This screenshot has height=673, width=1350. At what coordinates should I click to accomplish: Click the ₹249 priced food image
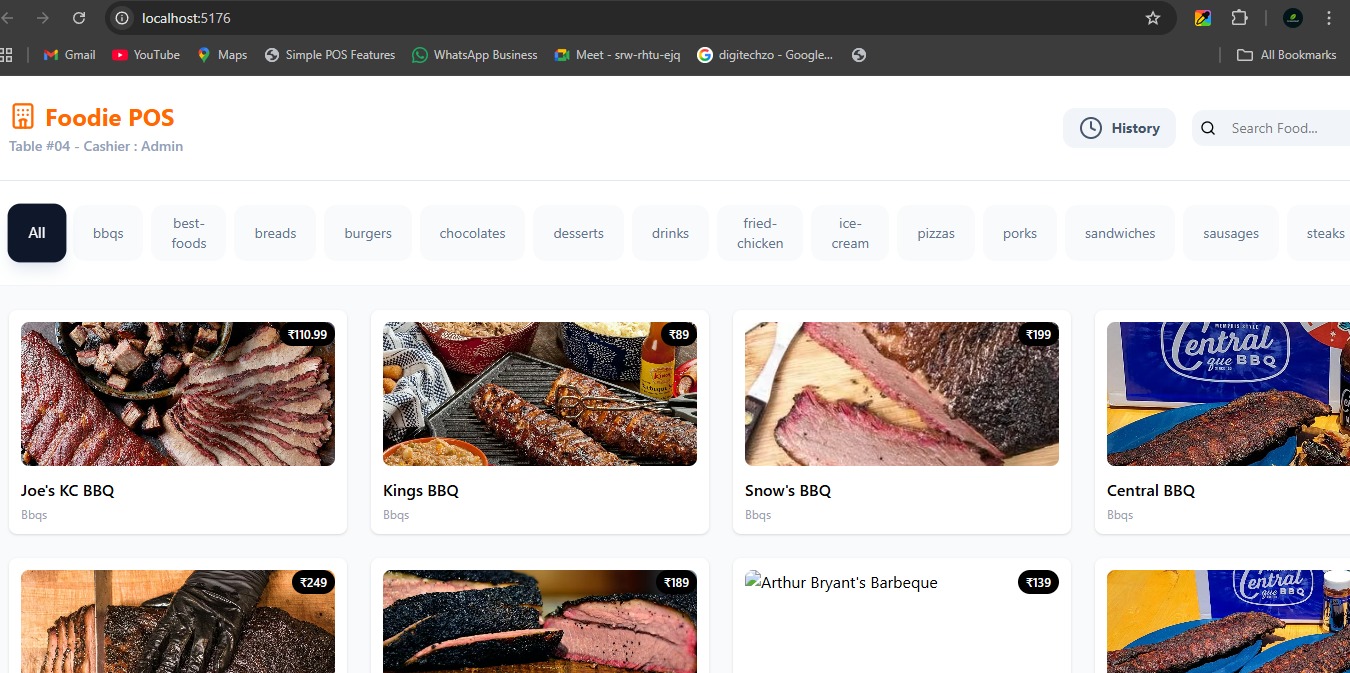pyautogui.click(x=178, y=621)
